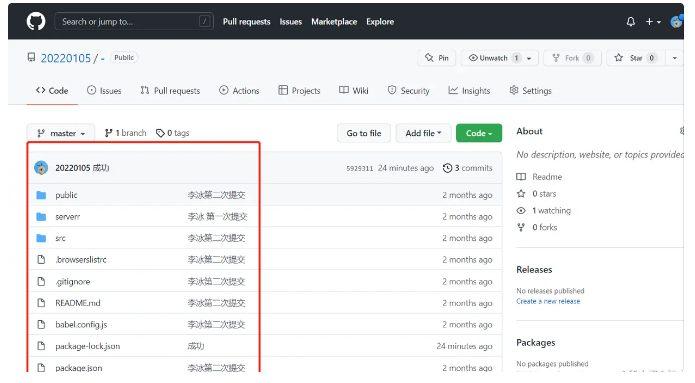The height and width of the screenshot is (383, 695).
Task: Follow Create a new release link
Action: 548,301
